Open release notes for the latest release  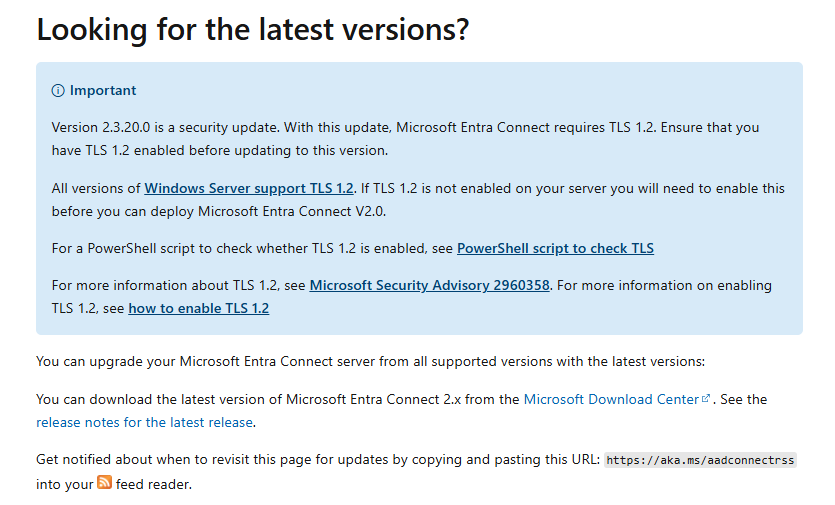pyautogui.click(x=144, y=422)
